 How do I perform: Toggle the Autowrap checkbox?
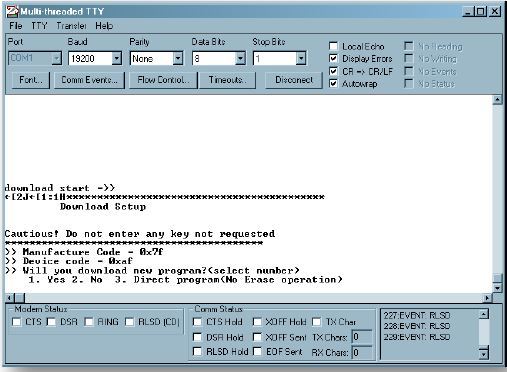pyautogui.click(x=333, y=83)
